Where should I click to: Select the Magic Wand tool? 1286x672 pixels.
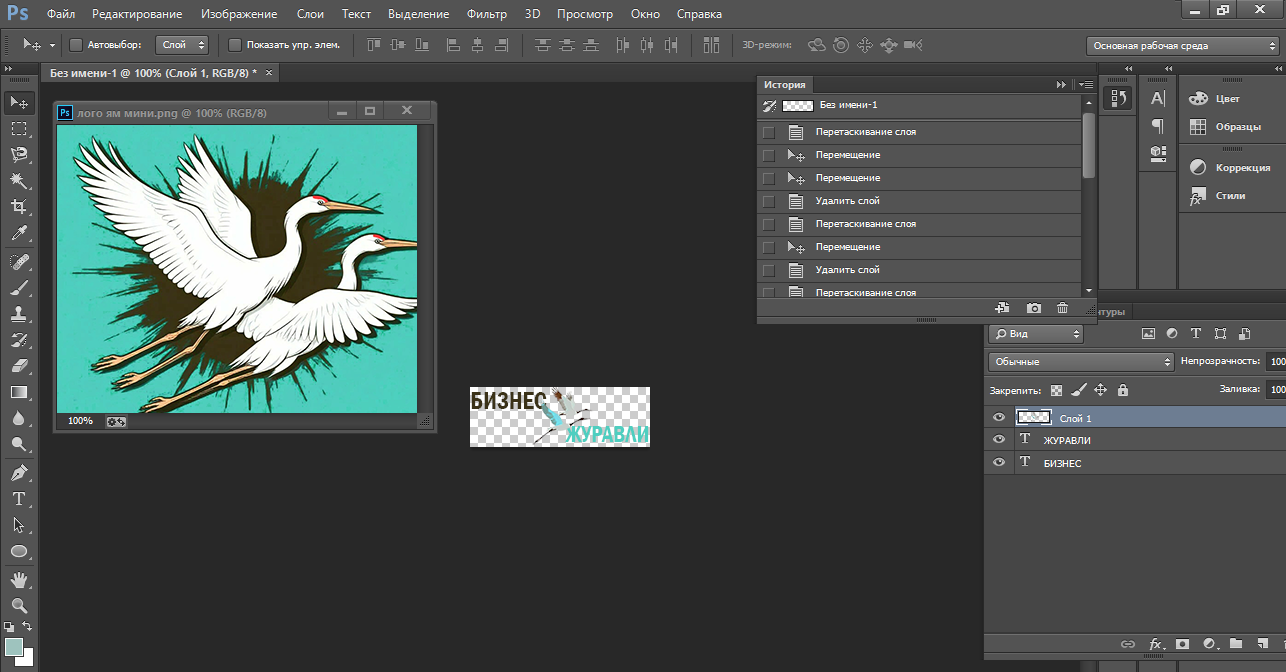click(x=18, y=180)
